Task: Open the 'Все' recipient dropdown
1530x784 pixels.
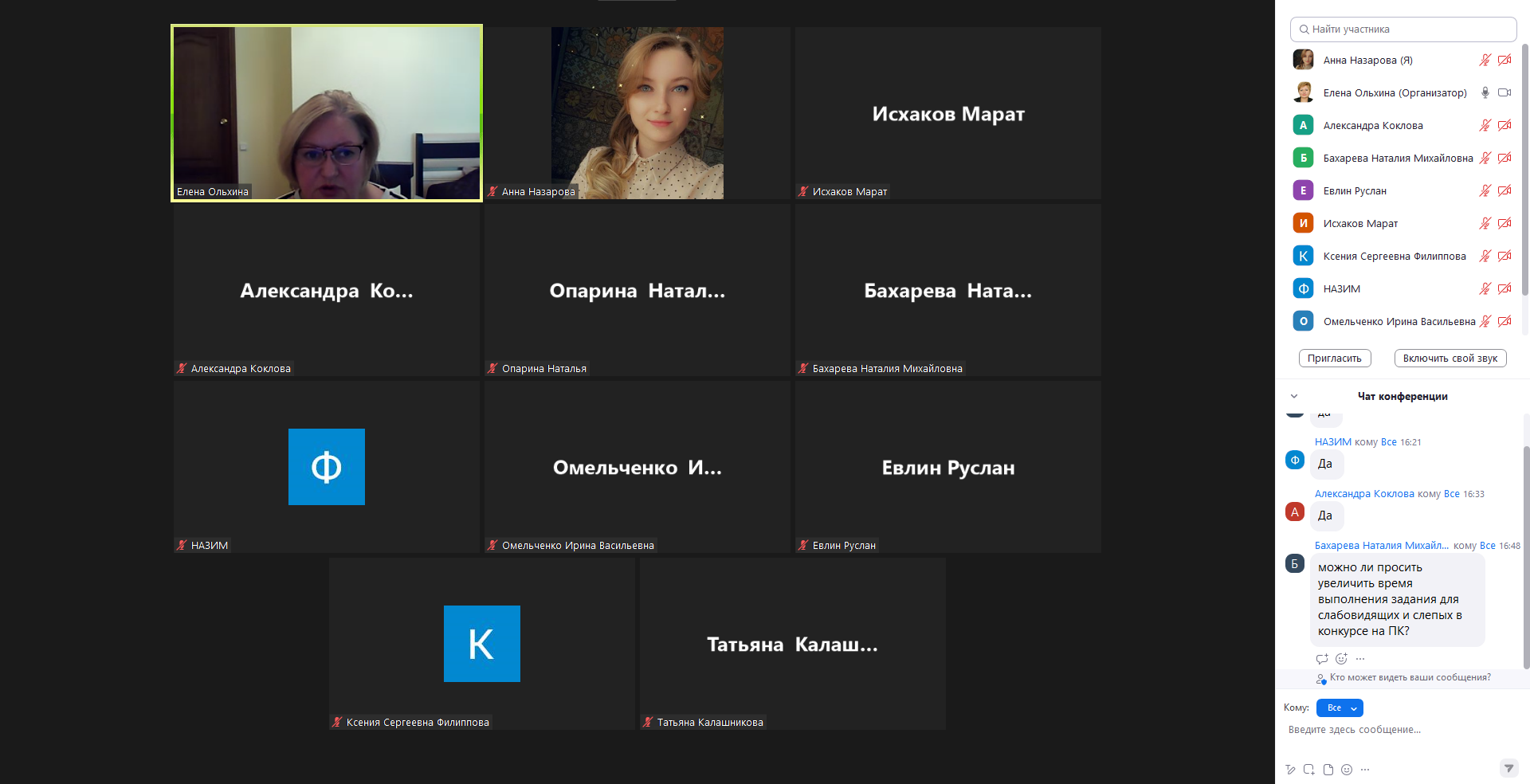Action: pos(1340,708)
